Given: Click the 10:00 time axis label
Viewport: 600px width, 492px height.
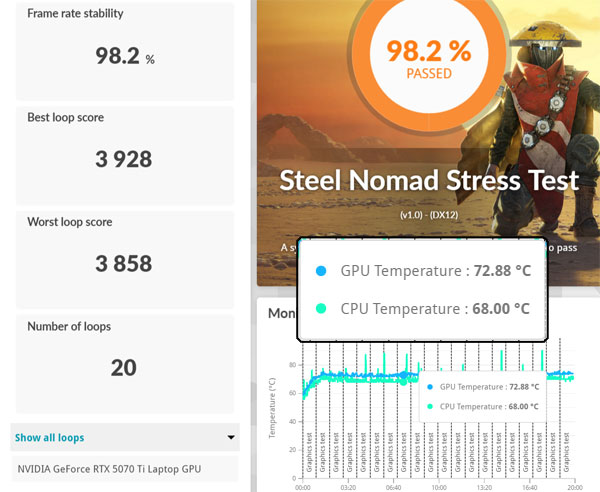Looking at the screenshot, I should pos(439,487).
